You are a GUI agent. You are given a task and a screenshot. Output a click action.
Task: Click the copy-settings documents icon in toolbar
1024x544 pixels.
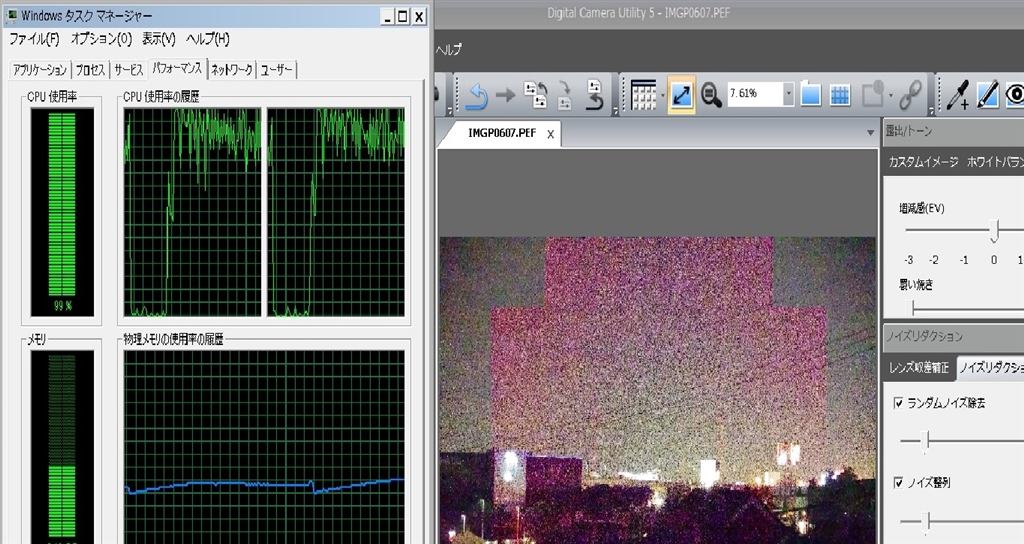pos(536,95)
